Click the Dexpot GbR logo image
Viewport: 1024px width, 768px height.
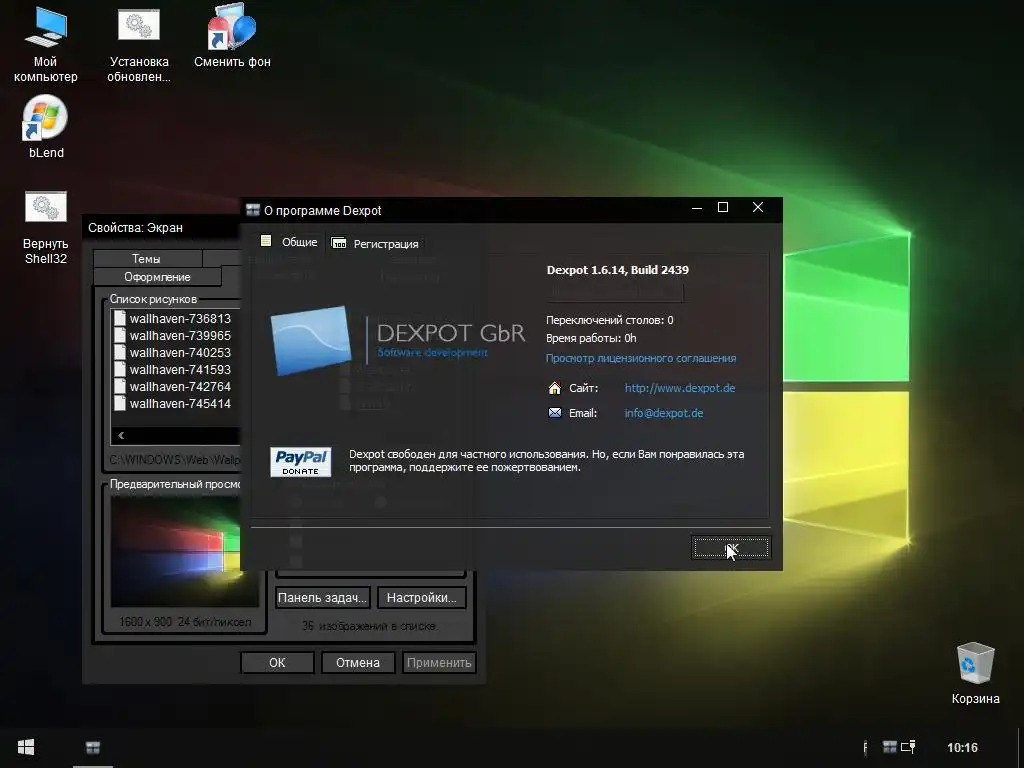pos(398,341)
